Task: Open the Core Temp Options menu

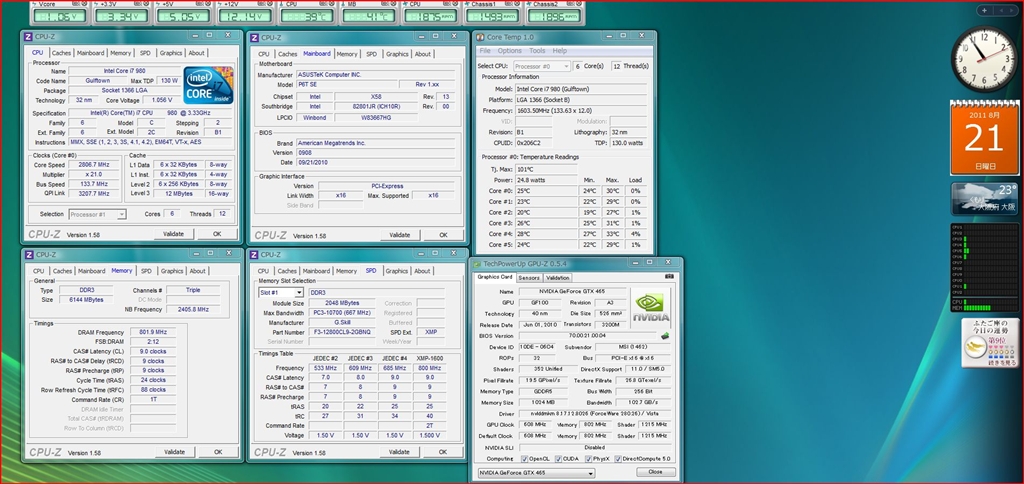Action: 510,50
